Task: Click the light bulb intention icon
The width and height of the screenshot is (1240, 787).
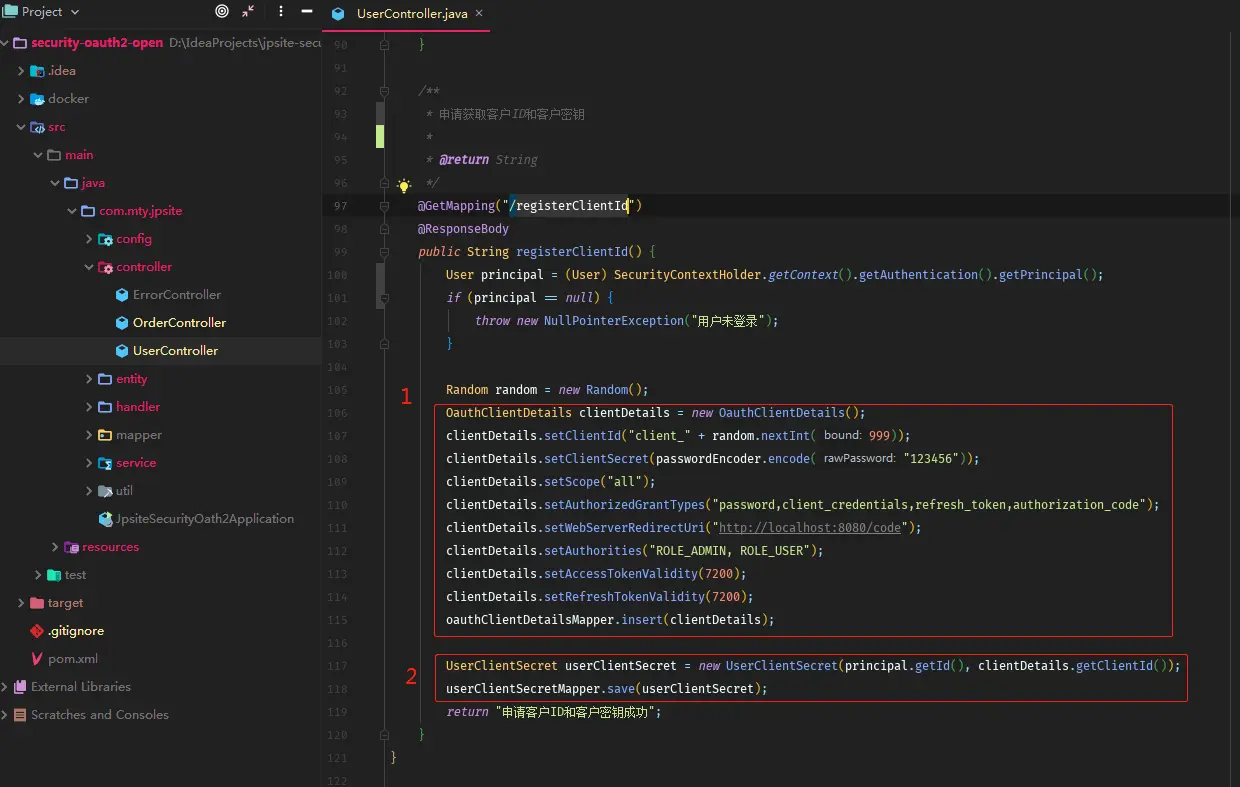Action: pos(404,185)
